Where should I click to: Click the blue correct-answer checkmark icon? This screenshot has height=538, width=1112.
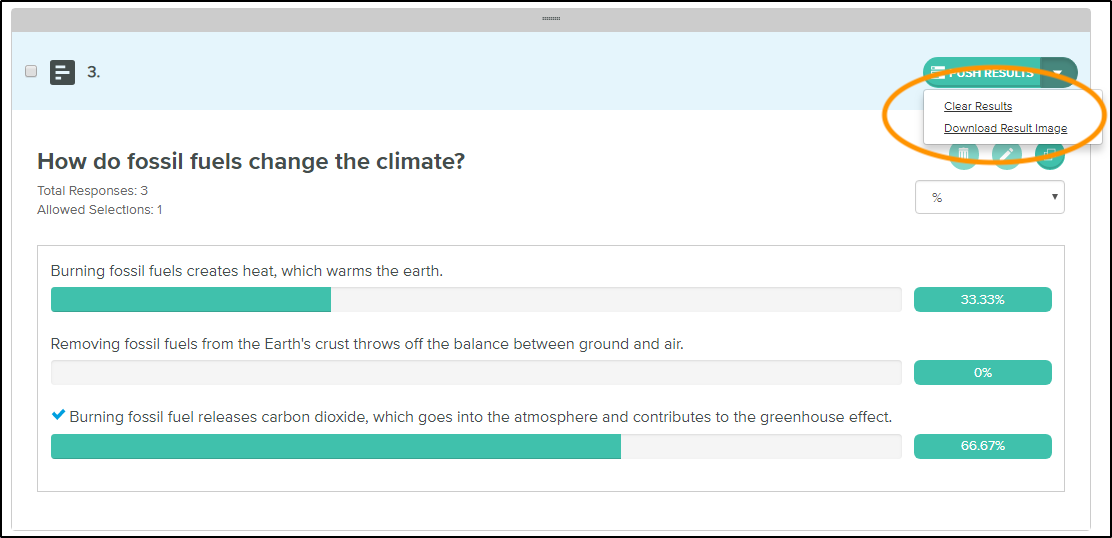(59, 415)
